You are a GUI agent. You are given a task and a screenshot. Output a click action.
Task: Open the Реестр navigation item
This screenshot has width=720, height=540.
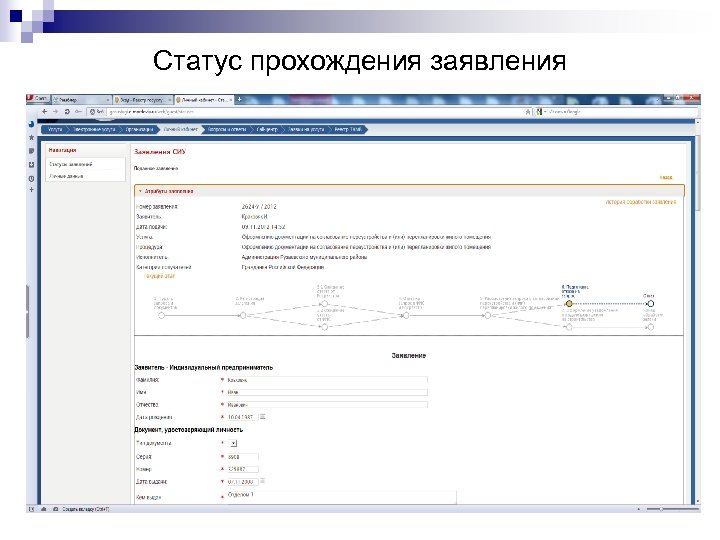tap(348, 129)
